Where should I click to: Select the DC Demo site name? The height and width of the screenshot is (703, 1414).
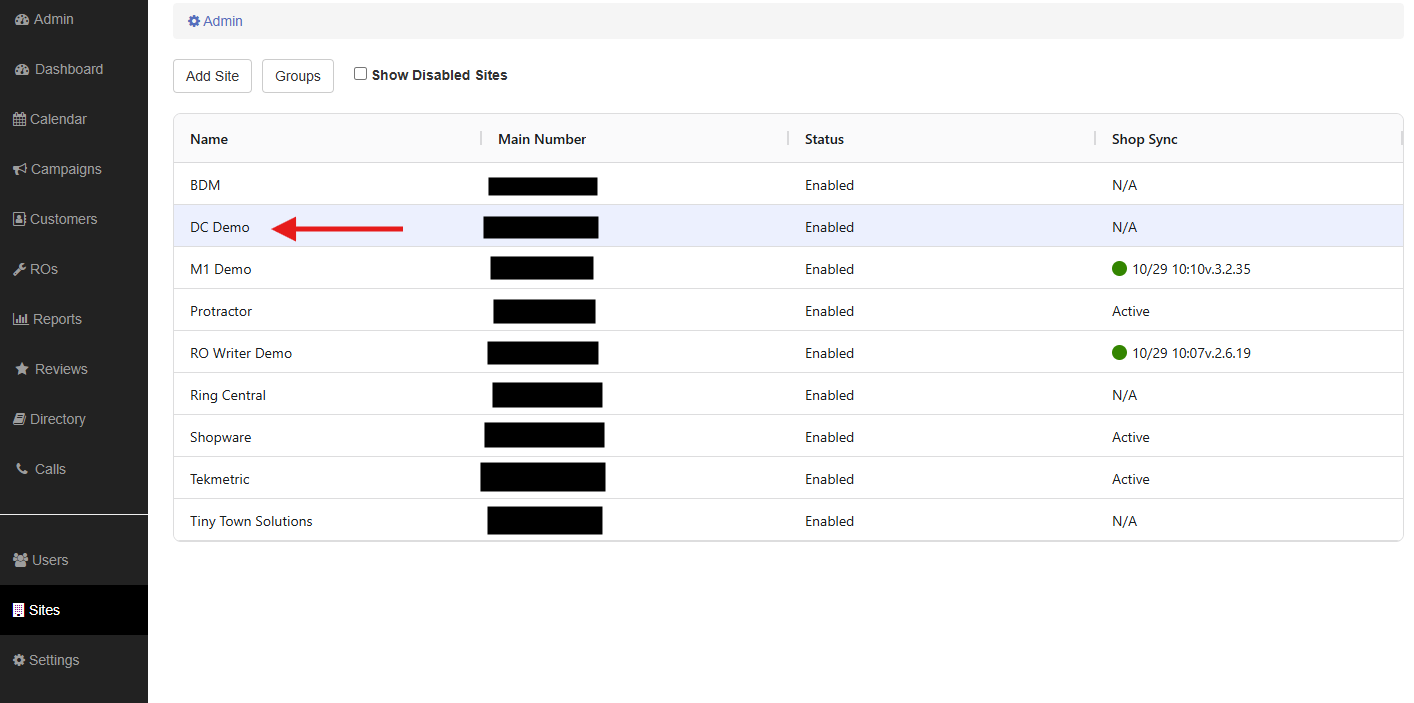pyautogui.click(x=220, y=227)
